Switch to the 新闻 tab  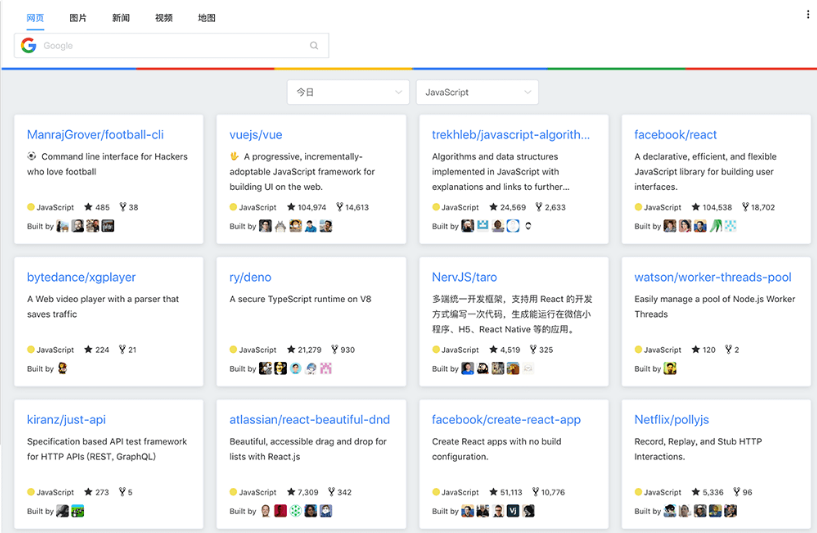[121, 18]
